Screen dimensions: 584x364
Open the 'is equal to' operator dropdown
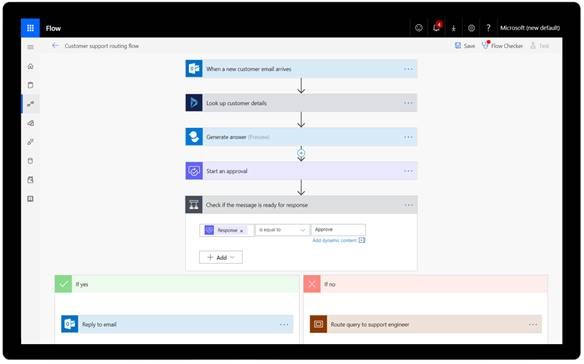(x=282, y=230)
